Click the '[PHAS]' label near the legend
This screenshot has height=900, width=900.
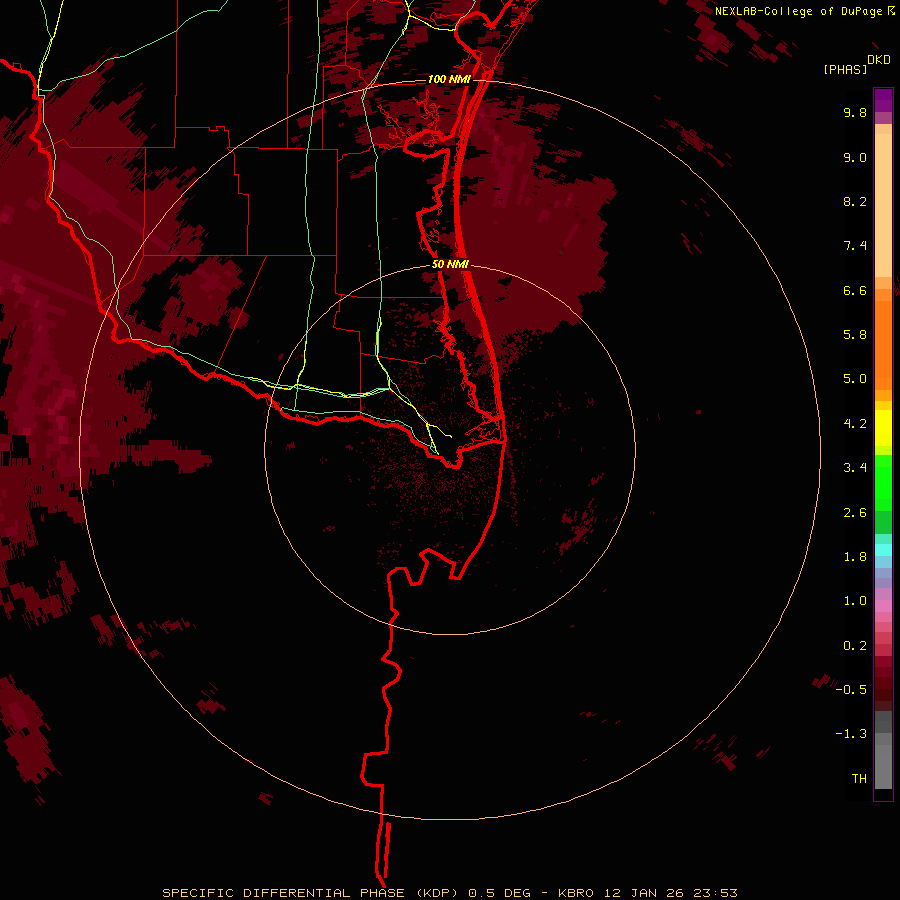click(x=845, y=70)
